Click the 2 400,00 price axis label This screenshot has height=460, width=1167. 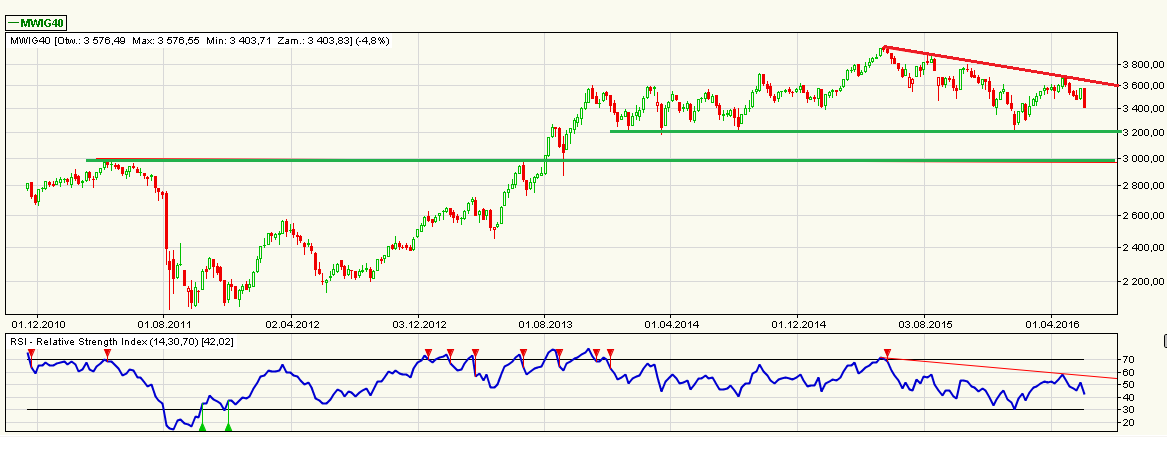[x=1143, y=247]
